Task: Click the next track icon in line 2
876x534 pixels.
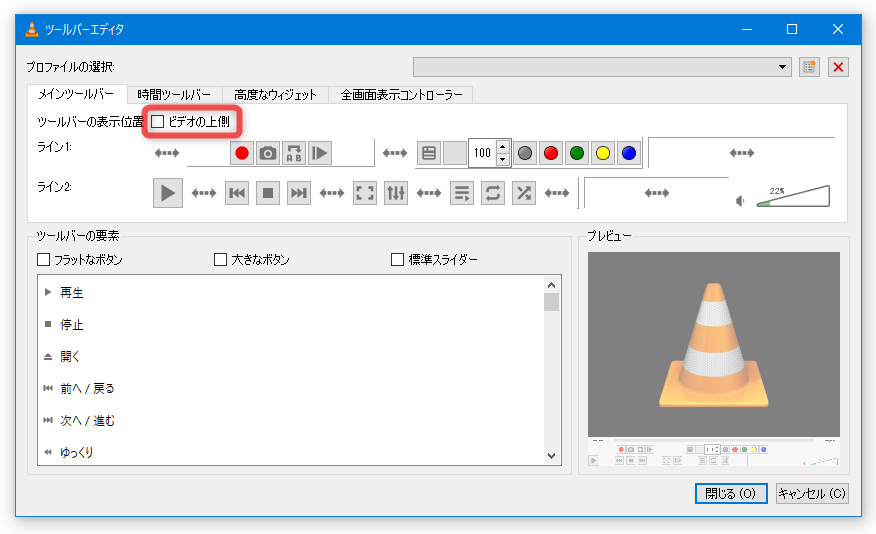Action: pos(299,193)
